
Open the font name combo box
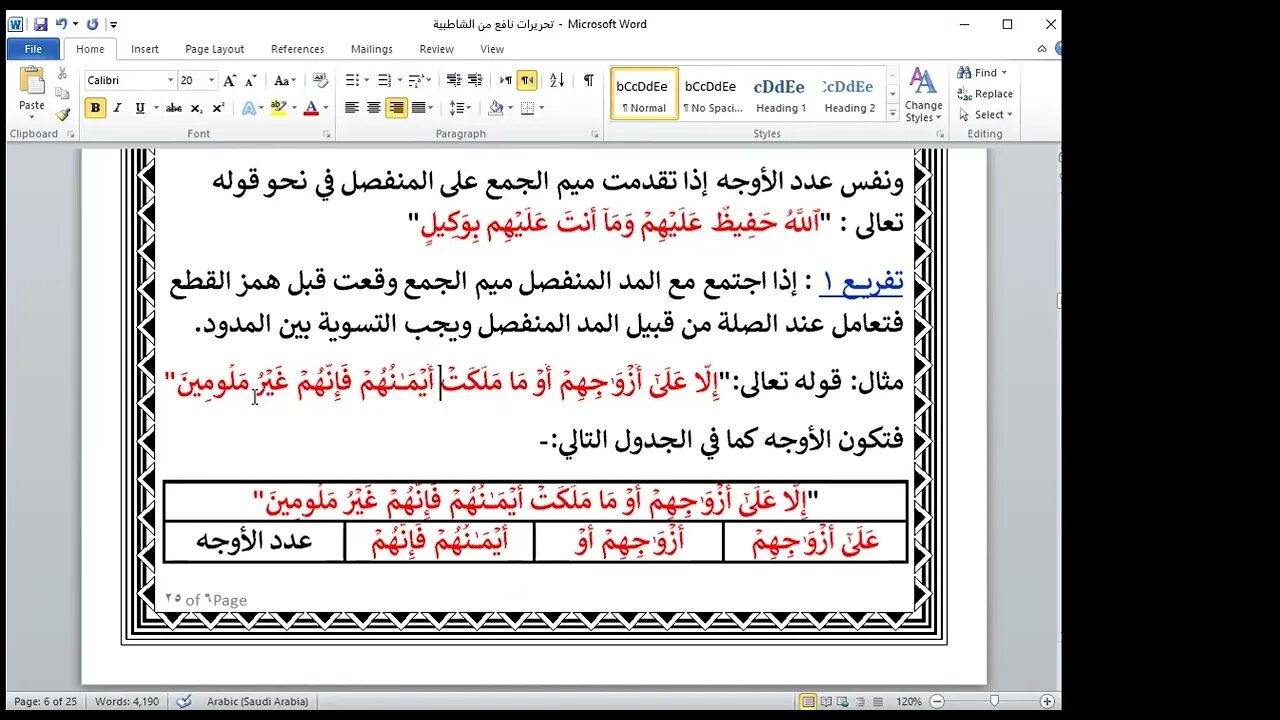[x=129, y=80]
